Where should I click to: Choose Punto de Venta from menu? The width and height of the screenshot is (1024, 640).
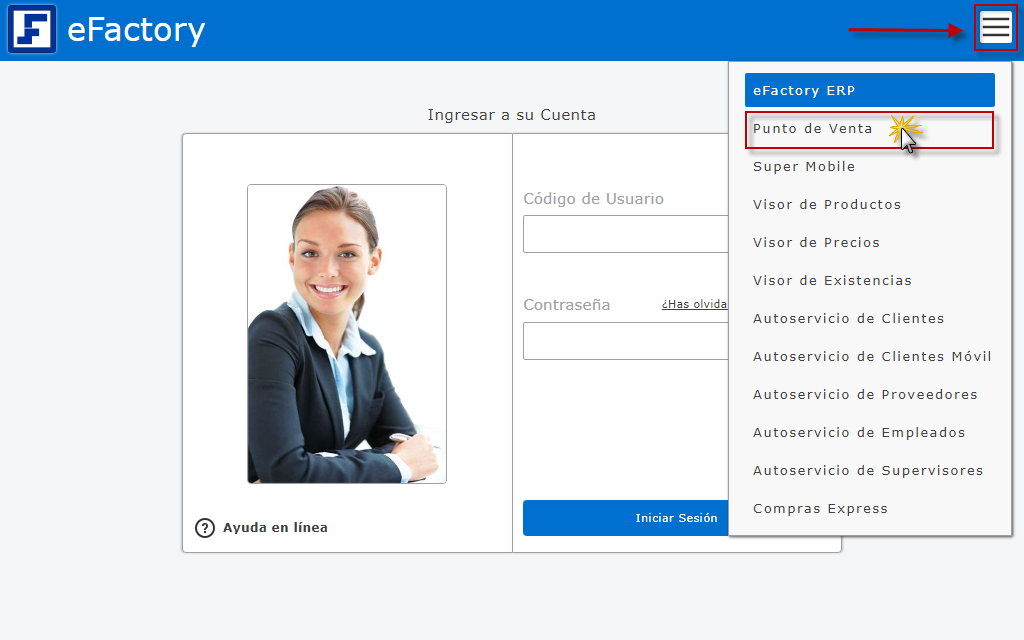869,129
